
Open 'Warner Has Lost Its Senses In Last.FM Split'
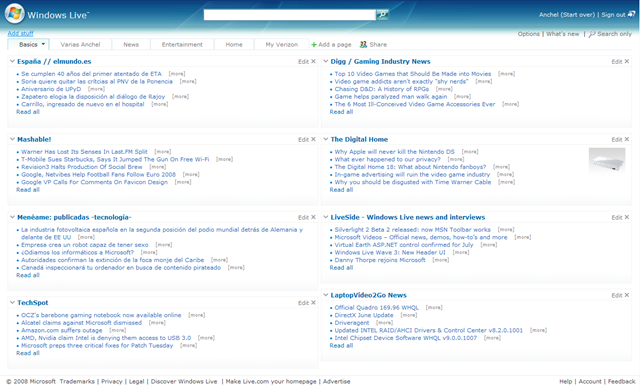click(84, 152)
